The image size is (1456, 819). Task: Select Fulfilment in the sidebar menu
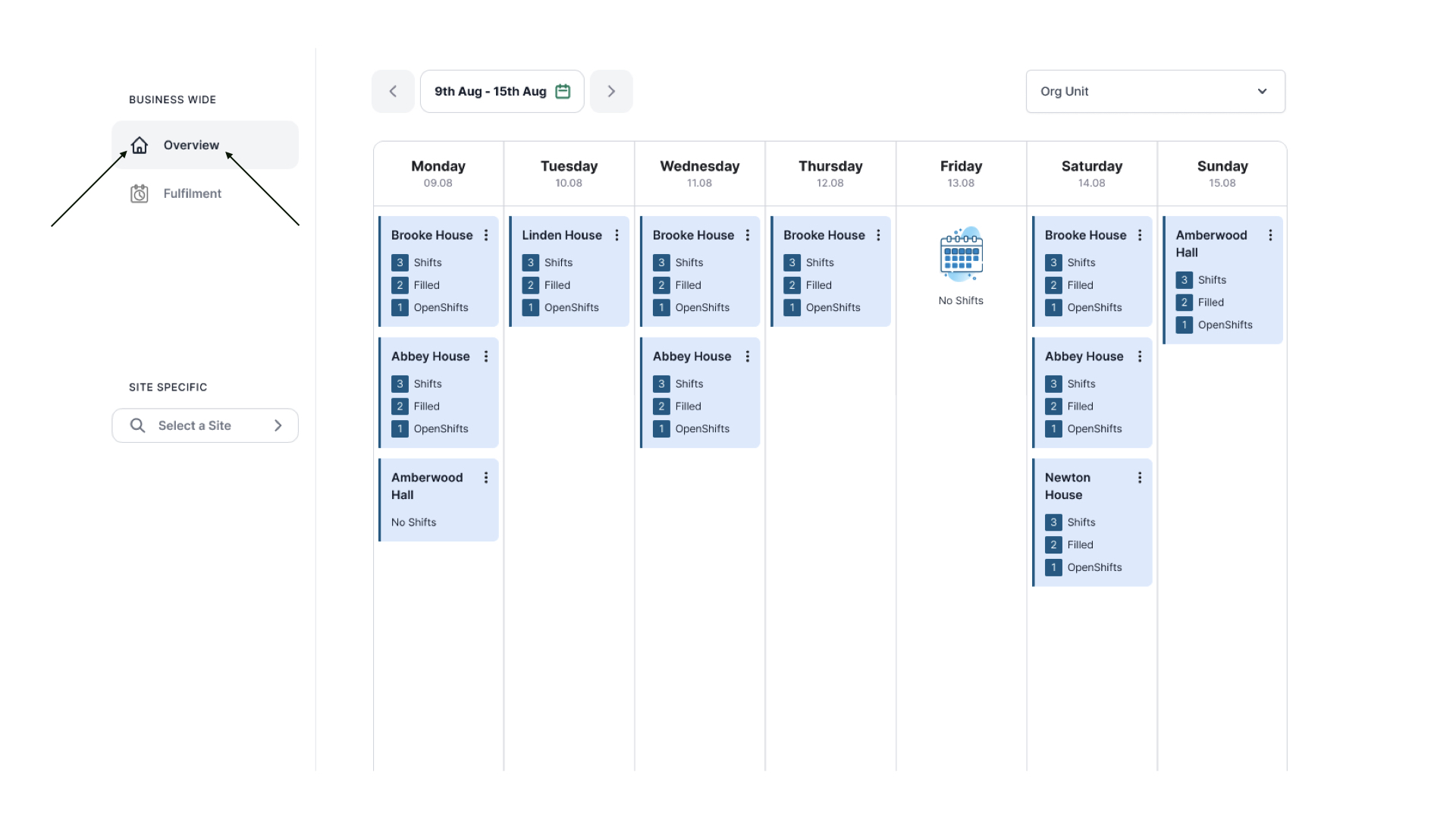point(193,193)
